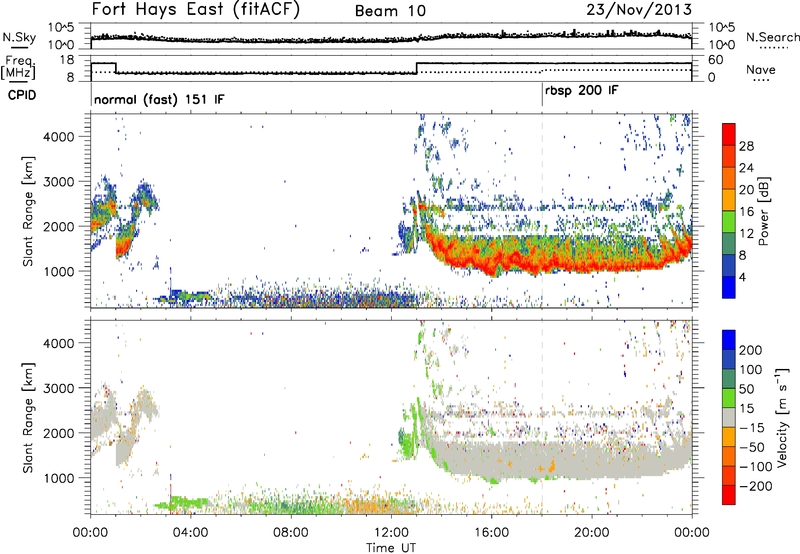This screenshot has width=800, height=554.
Task: Click the dashed 18:00 marker in power panel
Action: pos(542,211)
